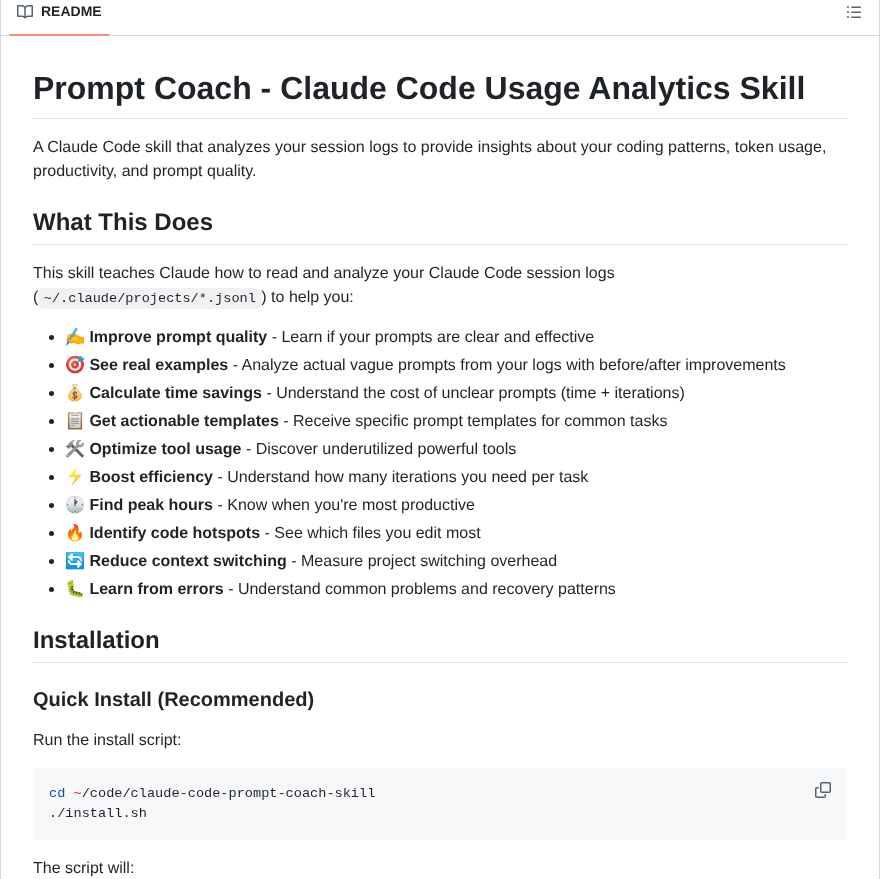Click the money bag emoji beside Calculate time savings

[74, 392]
